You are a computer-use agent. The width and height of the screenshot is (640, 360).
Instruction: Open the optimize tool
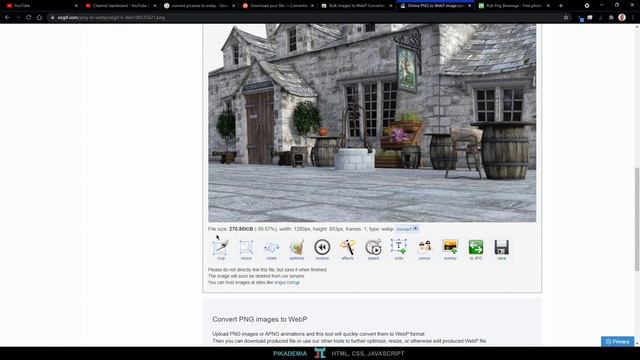297,250
